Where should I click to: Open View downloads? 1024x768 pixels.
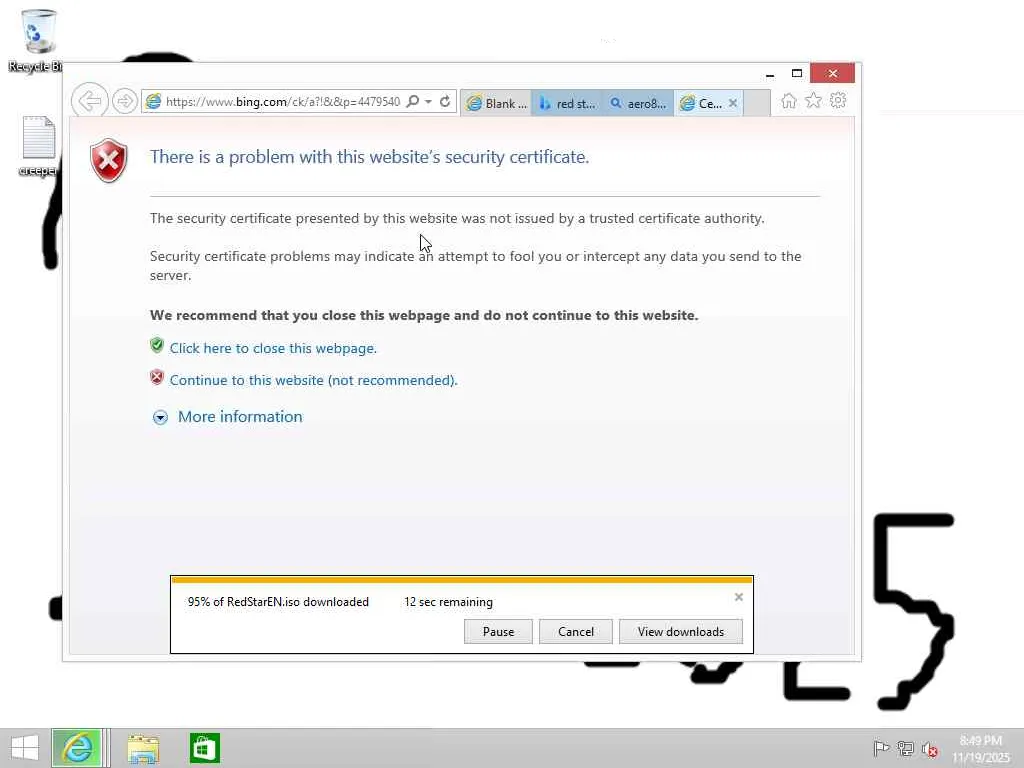click(680, 632)
